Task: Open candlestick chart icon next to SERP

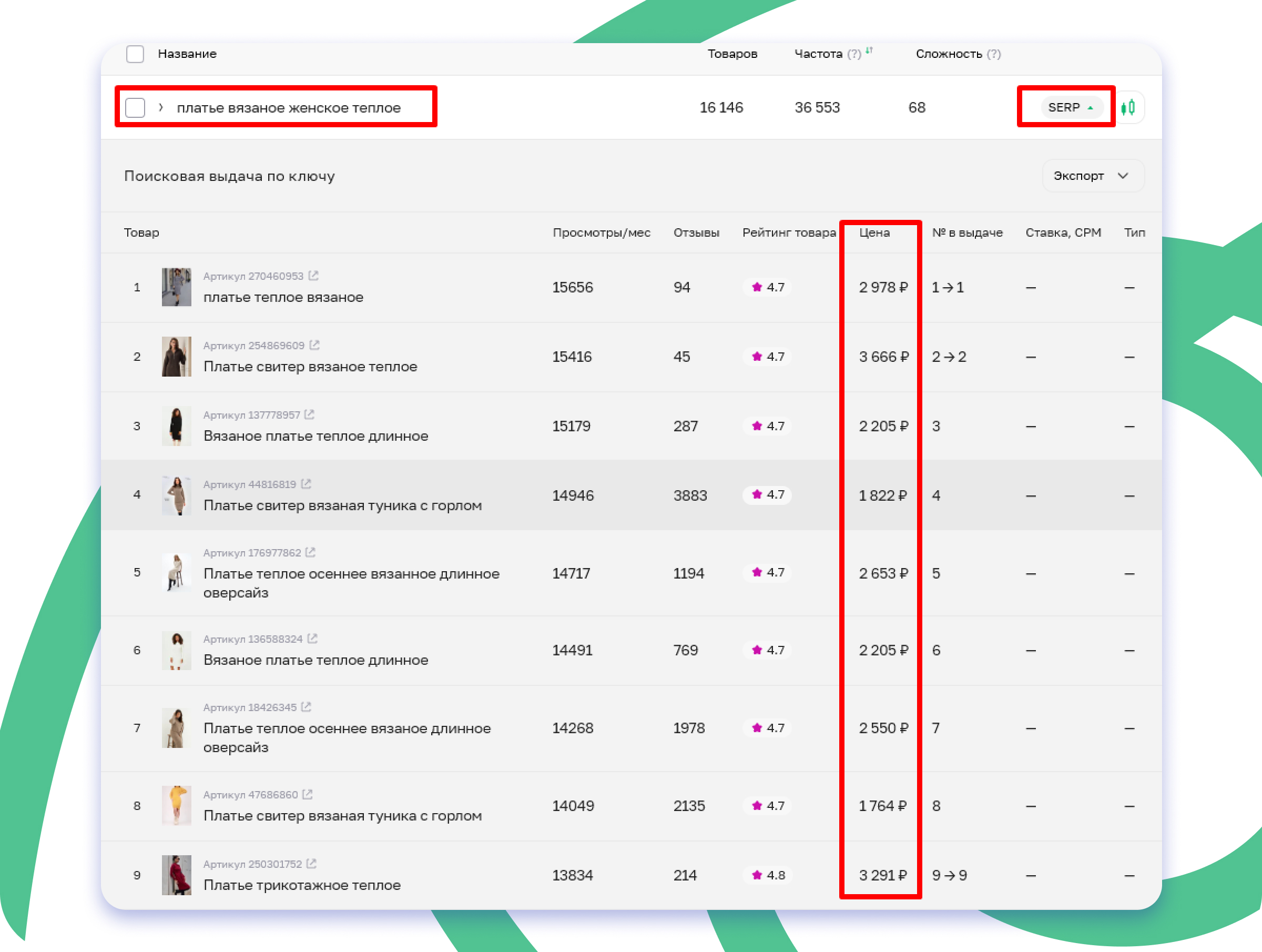Action: pyautogui.click(x=1128, y=107)
